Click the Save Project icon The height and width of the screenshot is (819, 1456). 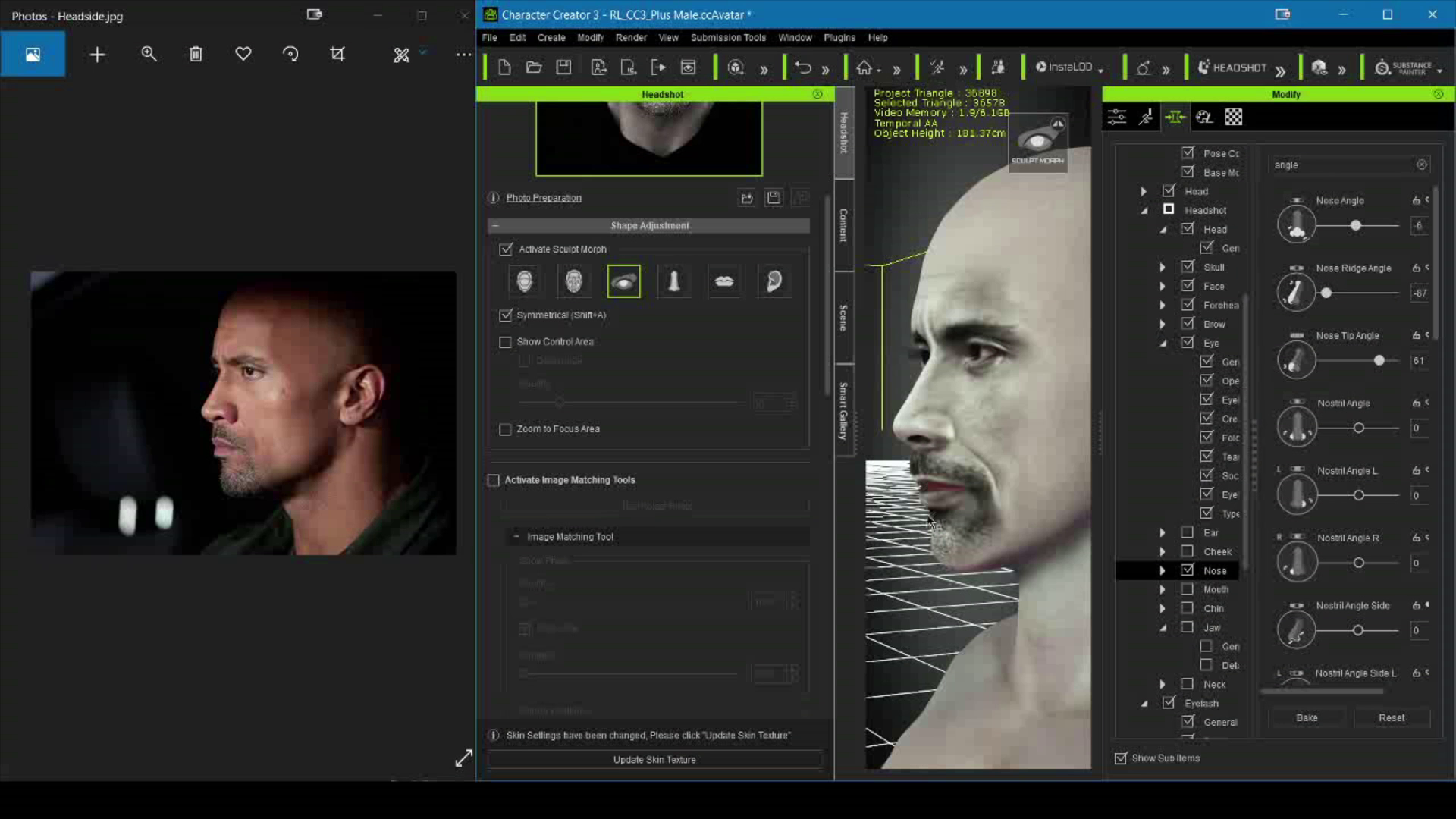pos(563,67)
